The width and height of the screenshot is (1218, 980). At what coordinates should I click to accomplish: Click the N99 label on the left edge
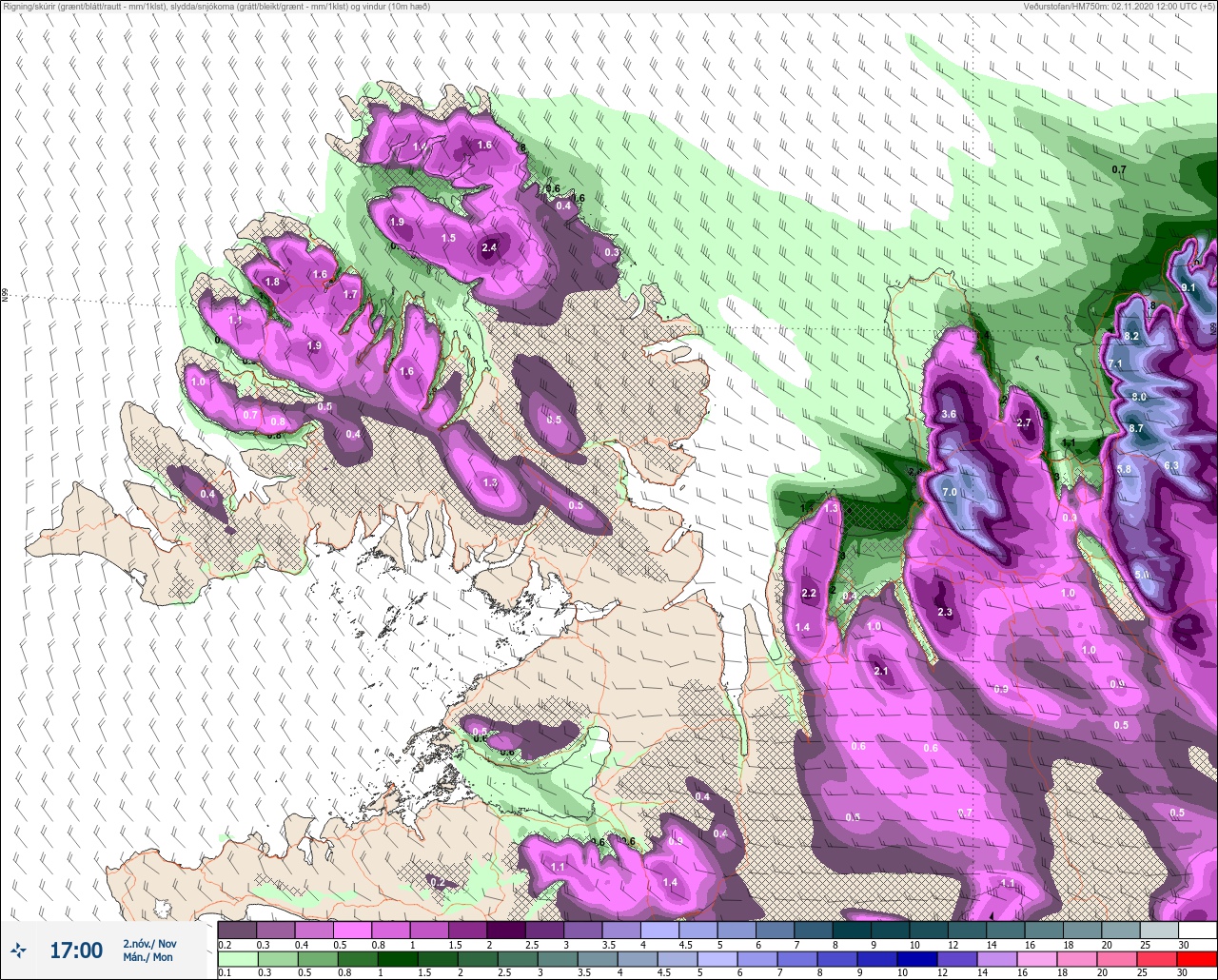5,295
